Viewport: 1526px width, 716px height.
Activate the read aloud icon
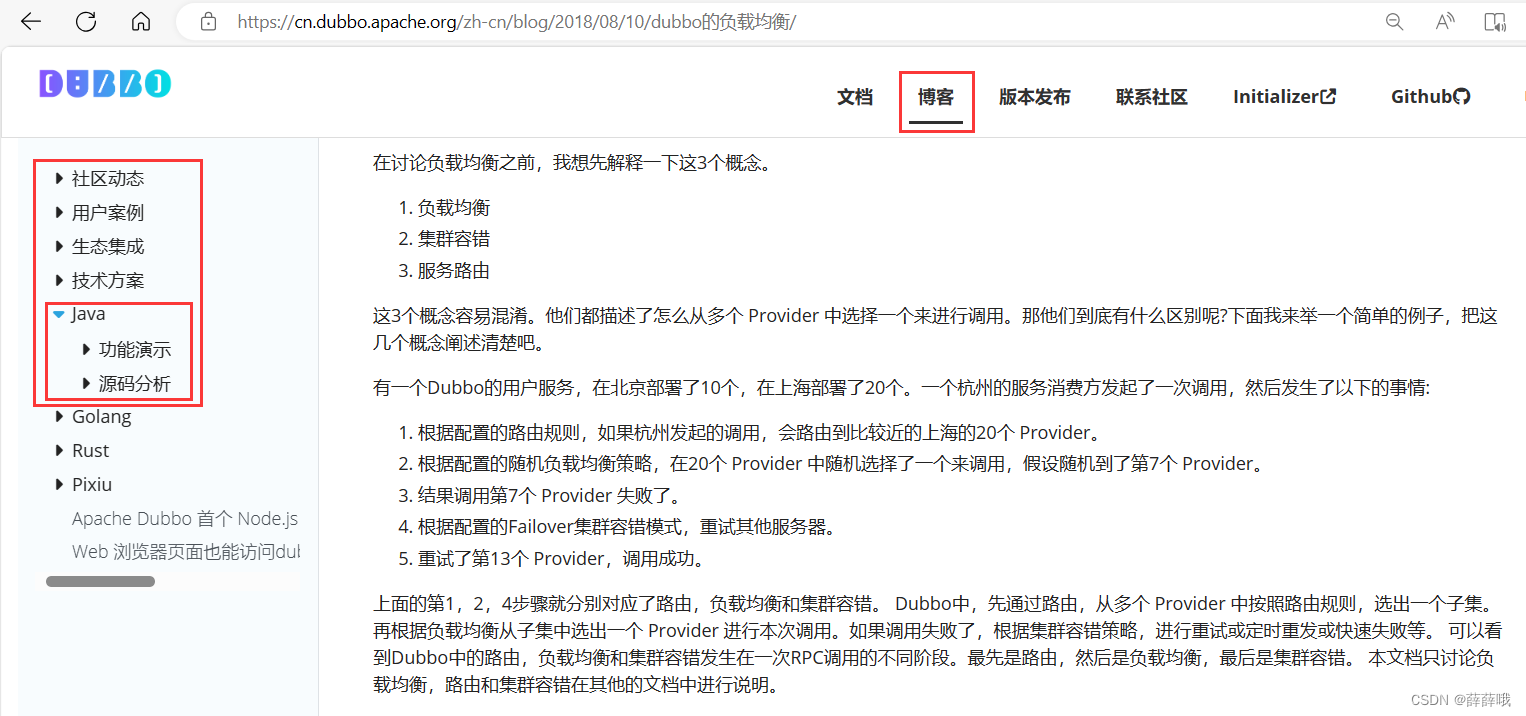[x=1444, y=21]
